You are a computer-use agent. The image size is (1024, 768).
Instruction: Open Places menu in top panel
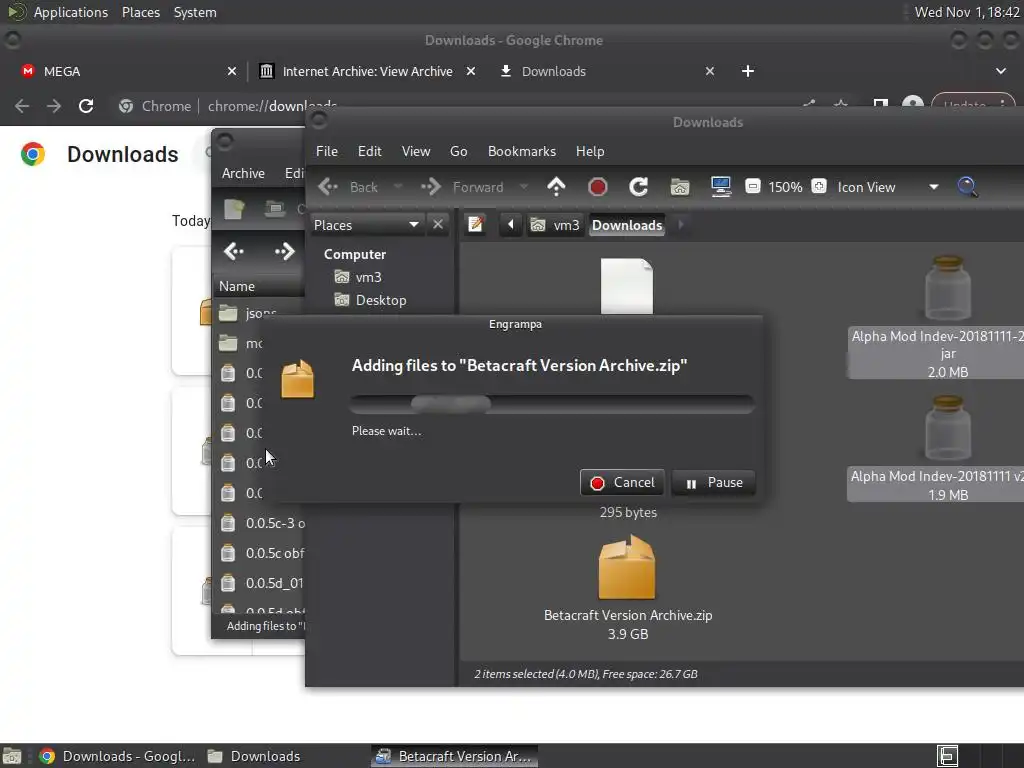click(x=140, y=12)
